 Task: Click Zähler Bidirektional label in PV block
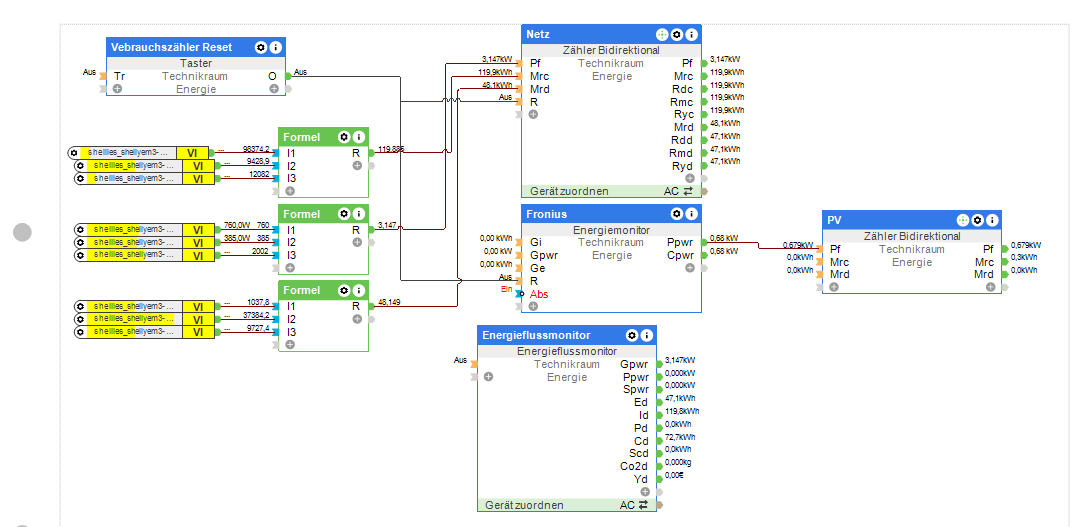912,236
